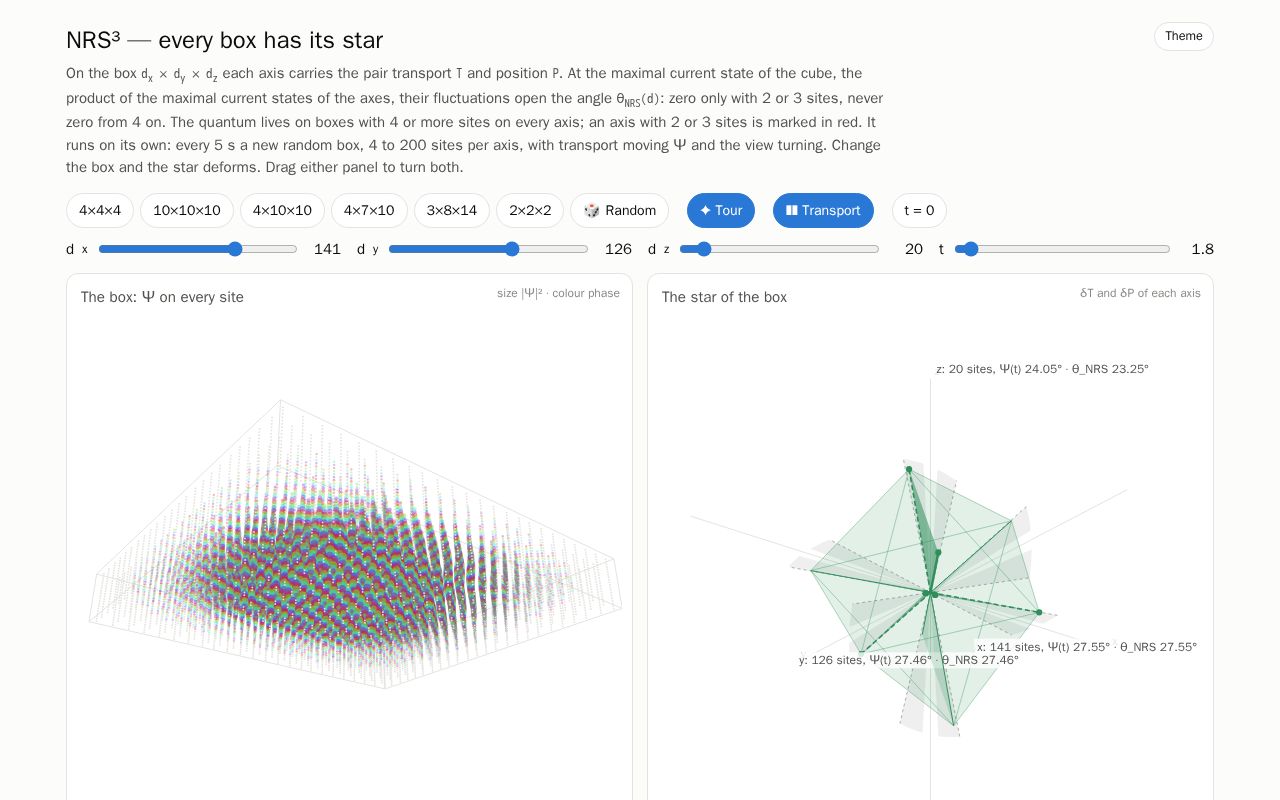Switch the Theme
The height and width of the screenshot is (800, 1280).
(x=1184, y=36)
